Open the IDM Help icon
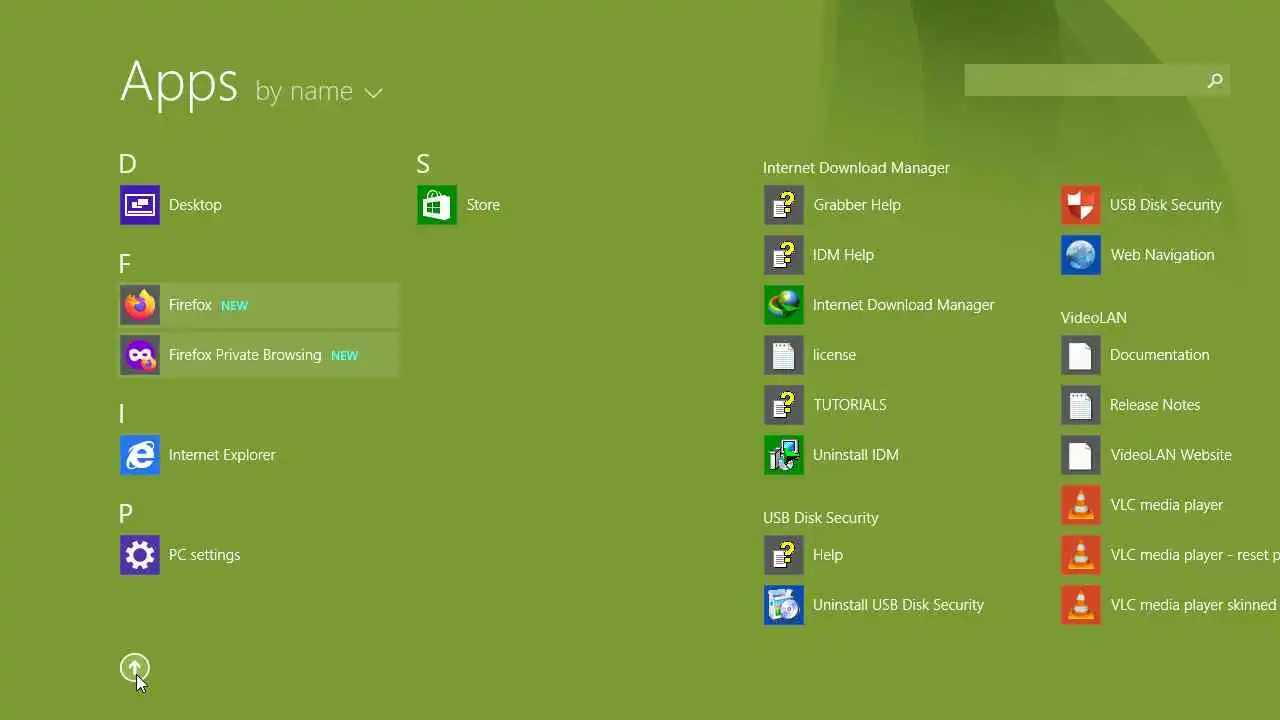Image resolution: width=1280 pixels, height=720 pixels. pyautogui.click(x=784, y=255)
